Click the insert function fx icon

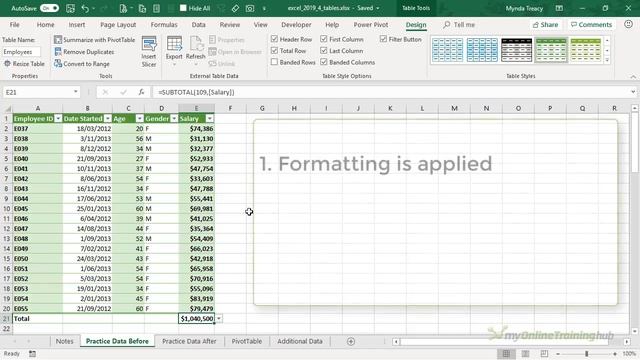click(x=141, y=92)
